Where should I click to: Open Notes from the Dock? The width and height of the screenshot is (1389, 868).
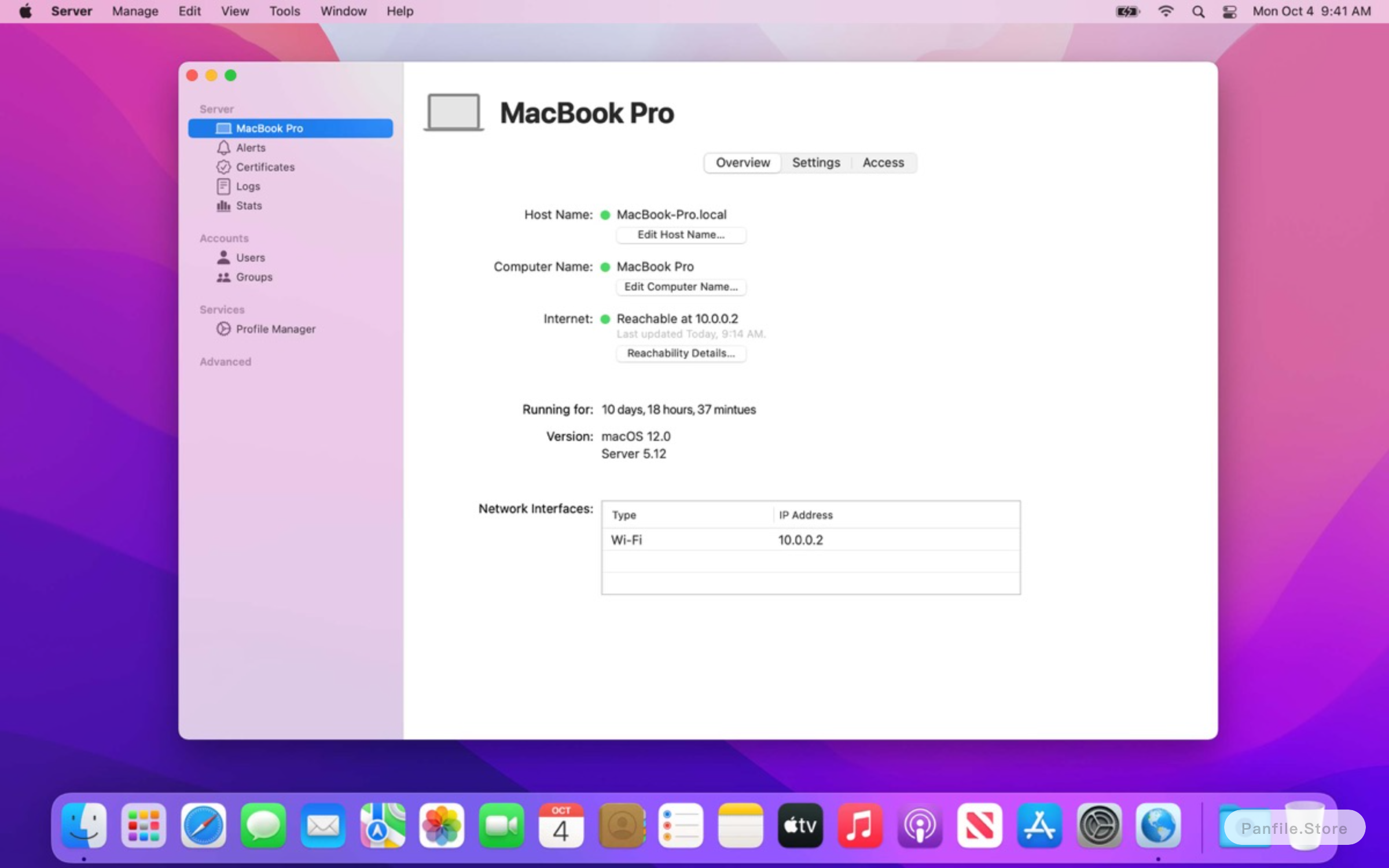pos(741,826)
